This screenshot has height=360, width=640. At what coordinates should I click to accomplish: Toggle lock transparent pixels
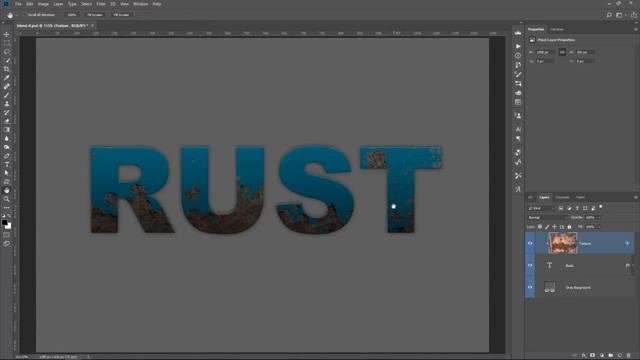point(540,227)
